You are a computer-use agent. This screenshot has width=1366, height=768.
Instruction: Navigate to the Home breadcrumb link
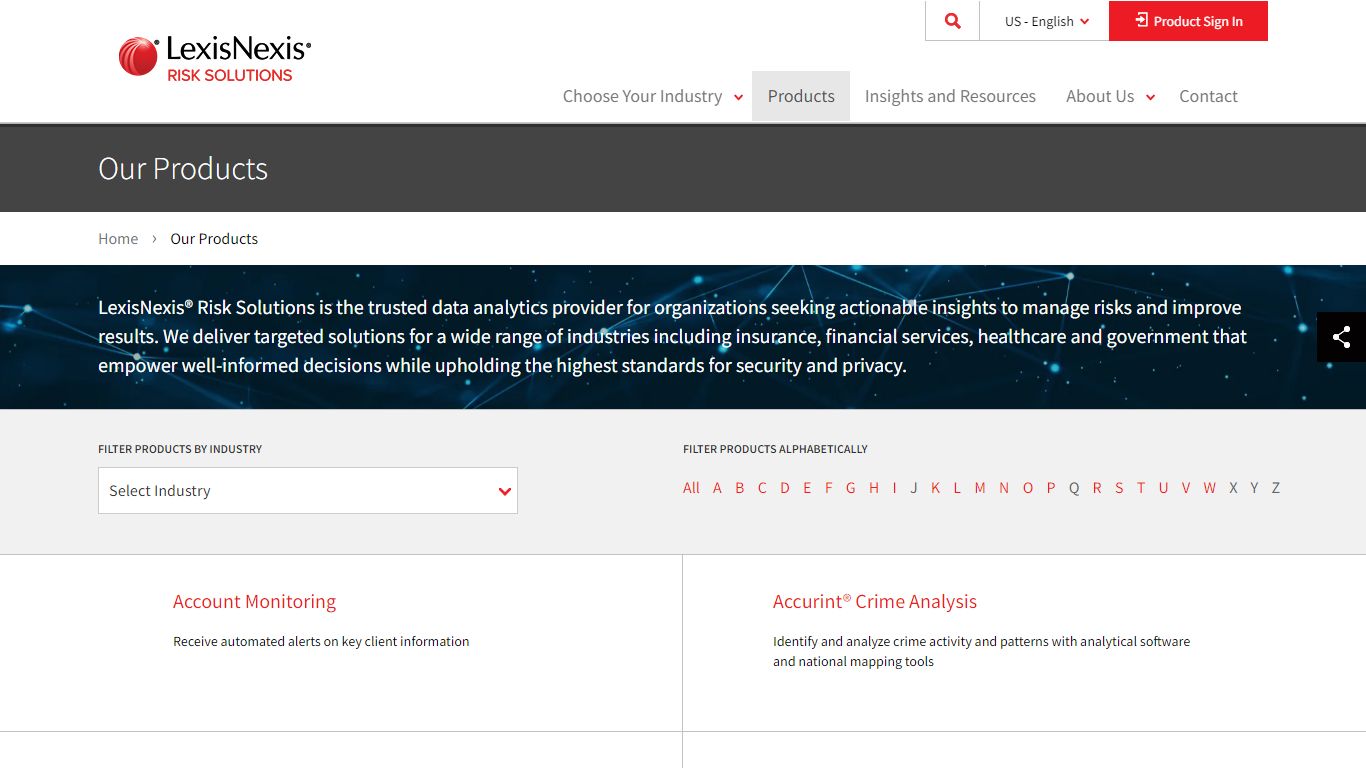[118, 238]
